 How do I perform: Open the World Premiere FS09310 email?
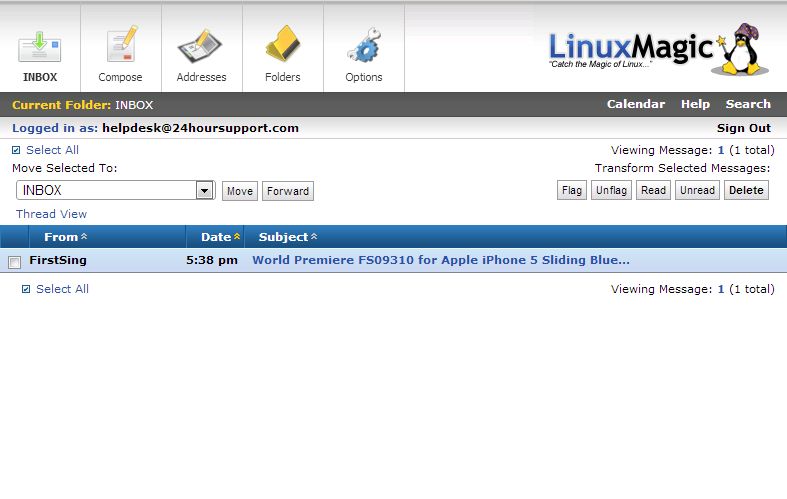[x=440, y=260]
